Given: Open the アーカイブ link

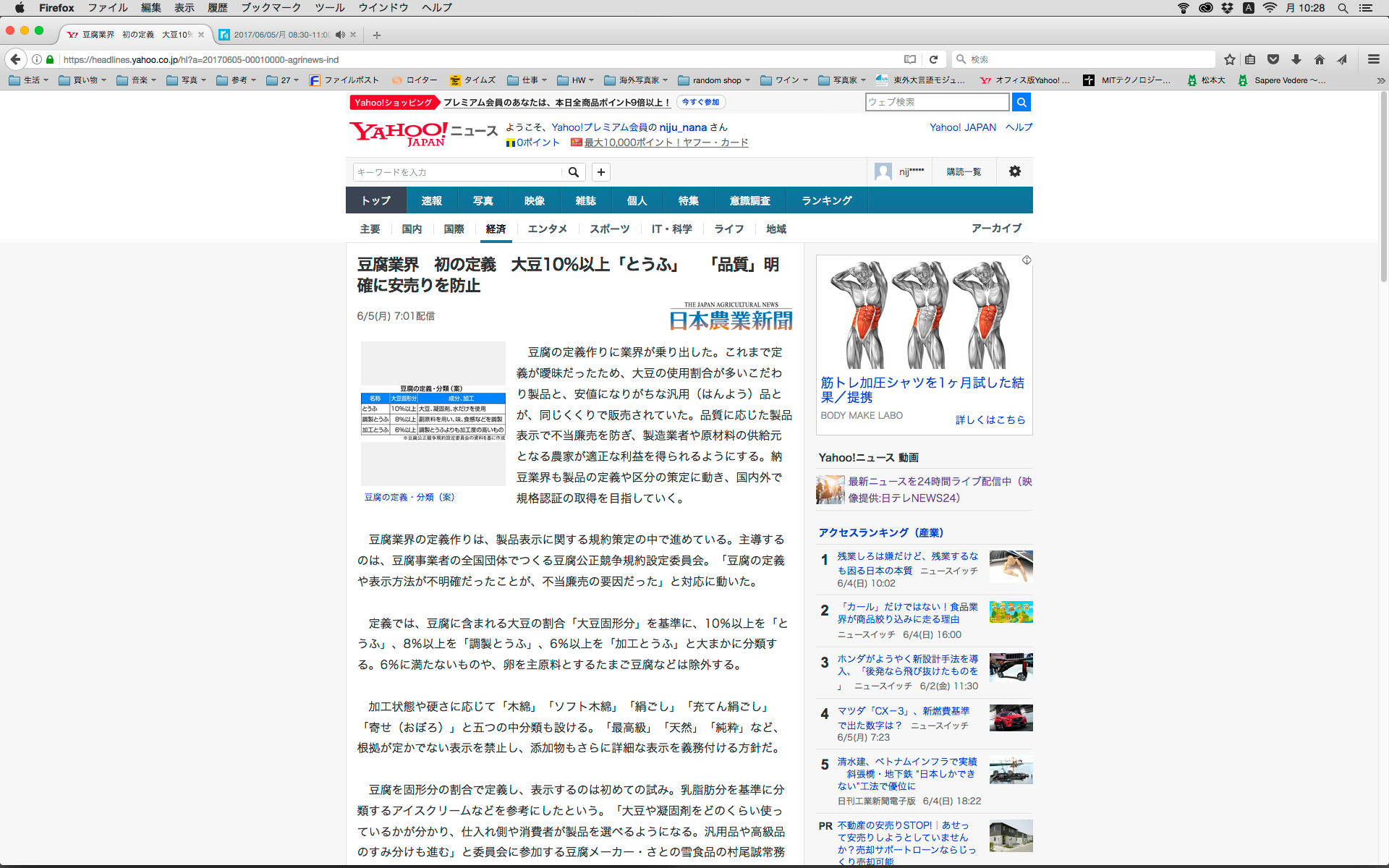Looking at the screenshot, I should pyautogui.click(x=996, y=228).
